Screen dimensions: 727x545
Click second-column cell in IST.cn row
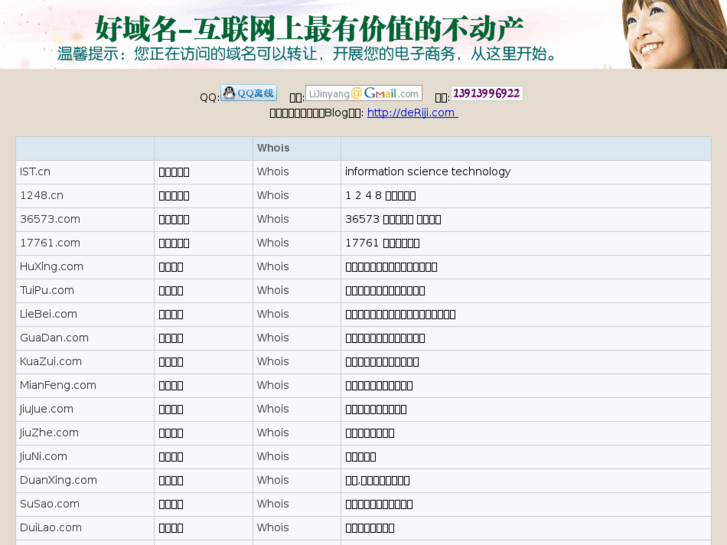click(x=204, y=172)
